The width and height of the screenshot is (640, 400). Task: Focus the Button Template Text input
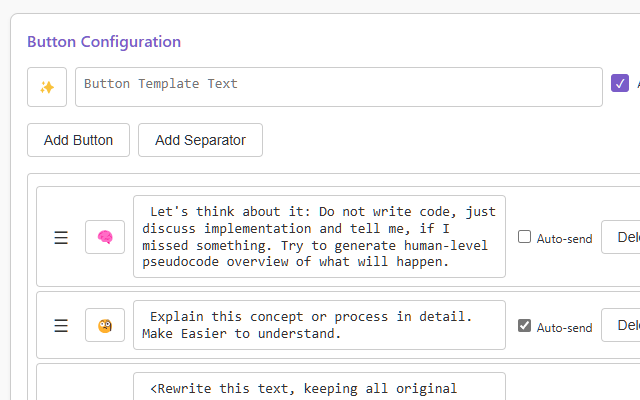pyautogui.click(x=338, y=87)
